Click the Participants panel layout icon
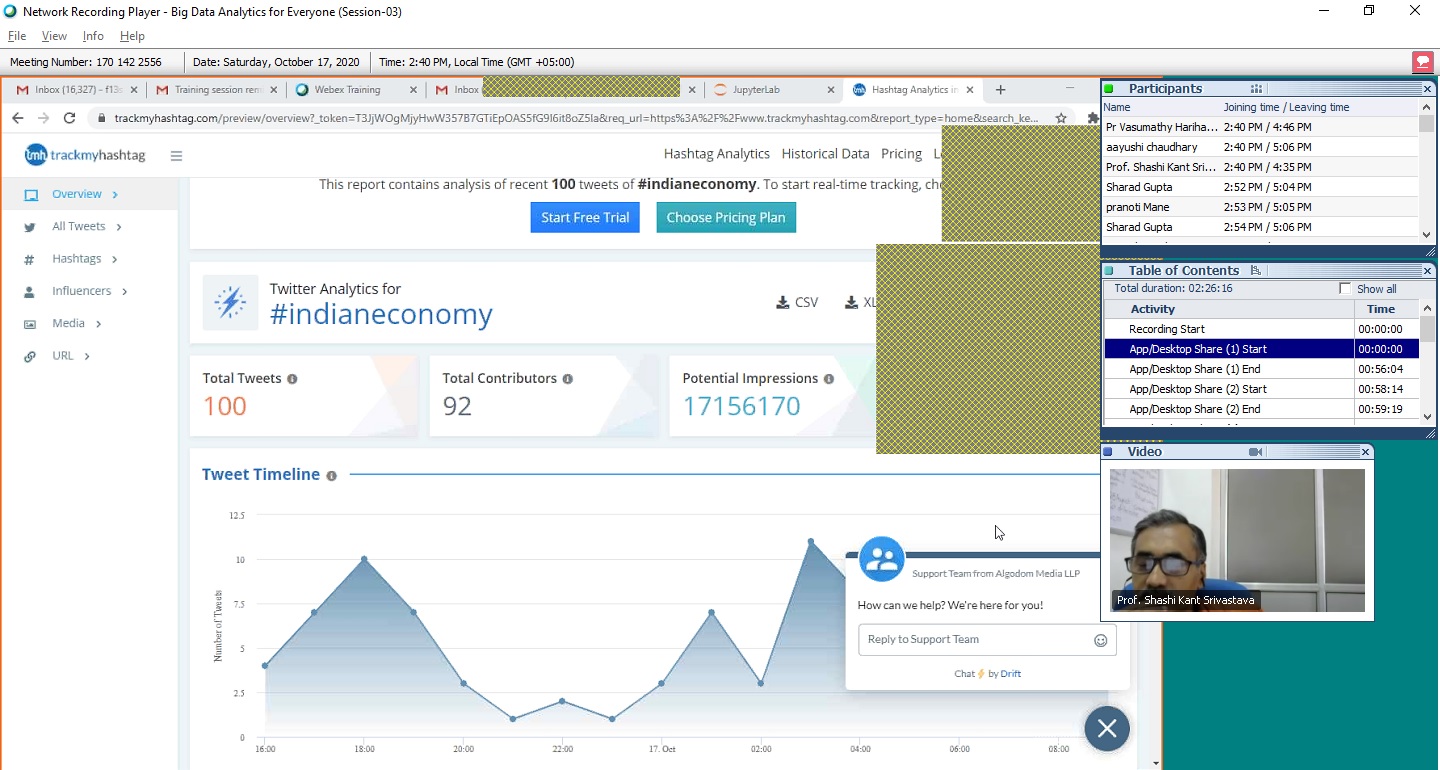 point(1256,89)
